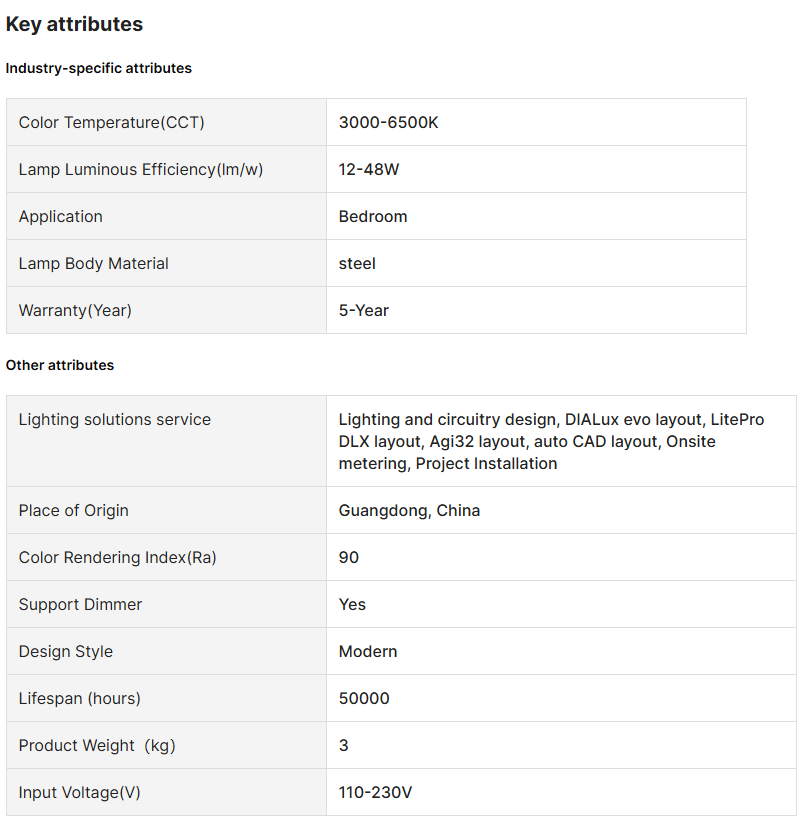Click the 5-Year warranty value

(364, 310)
